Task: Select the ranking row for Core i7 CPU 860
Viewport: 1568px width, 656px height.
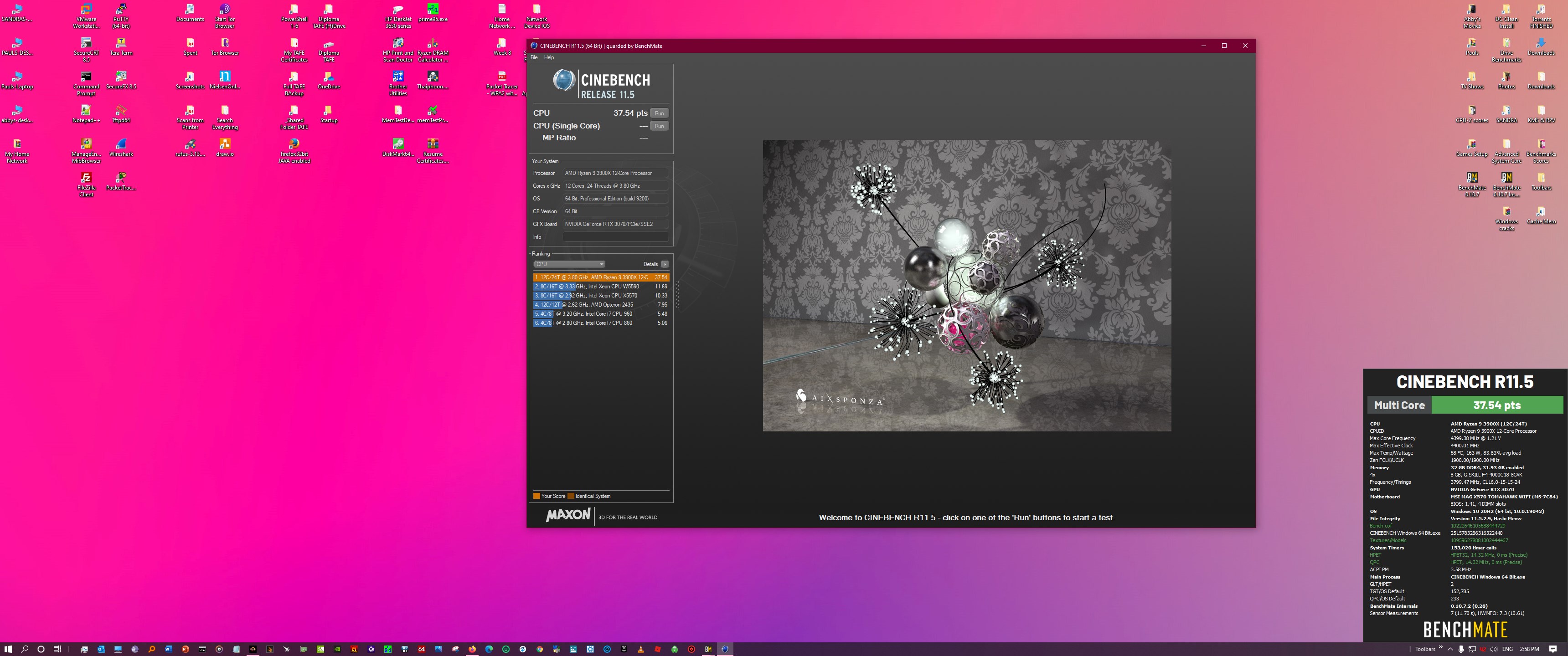Action: pyautogui.click(x=601, y=323)
